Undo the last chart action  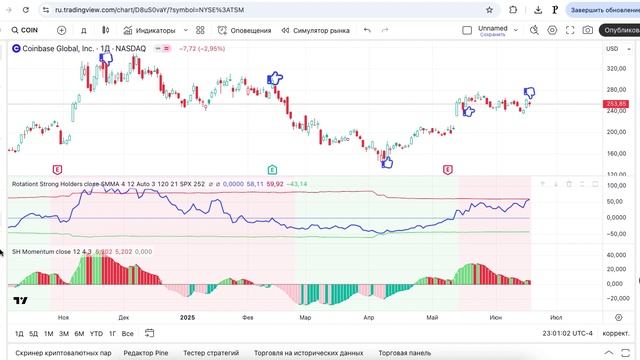[367, 30]
